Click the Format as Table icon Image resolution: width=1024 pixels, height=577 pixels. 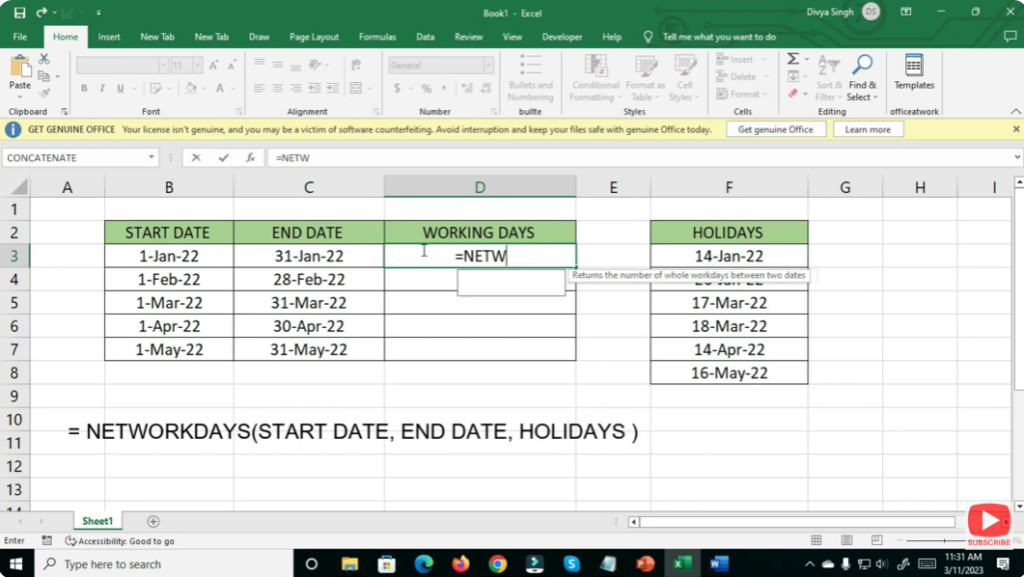pos(645,79)
